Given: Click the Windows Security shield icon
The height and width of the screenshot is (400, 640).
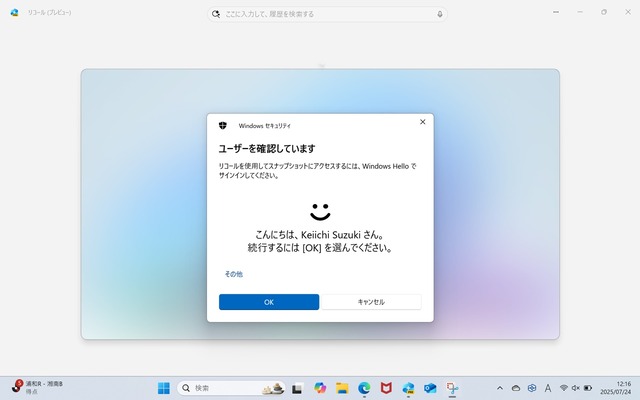Looking at the screenshot, I should [x=223, y=125].
